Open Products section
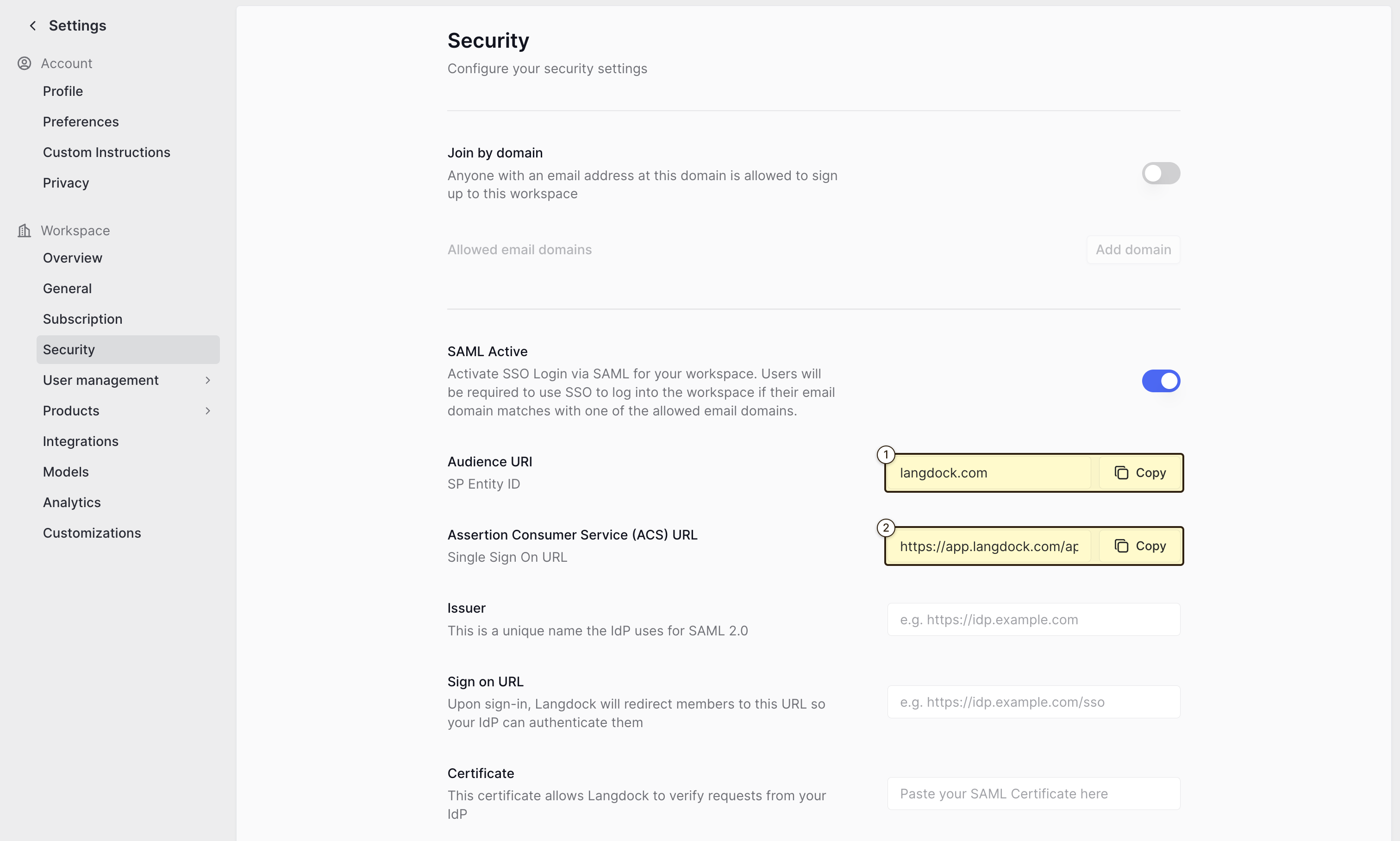This screenshot has height=841, width=1400. click(x=128, y=411)
